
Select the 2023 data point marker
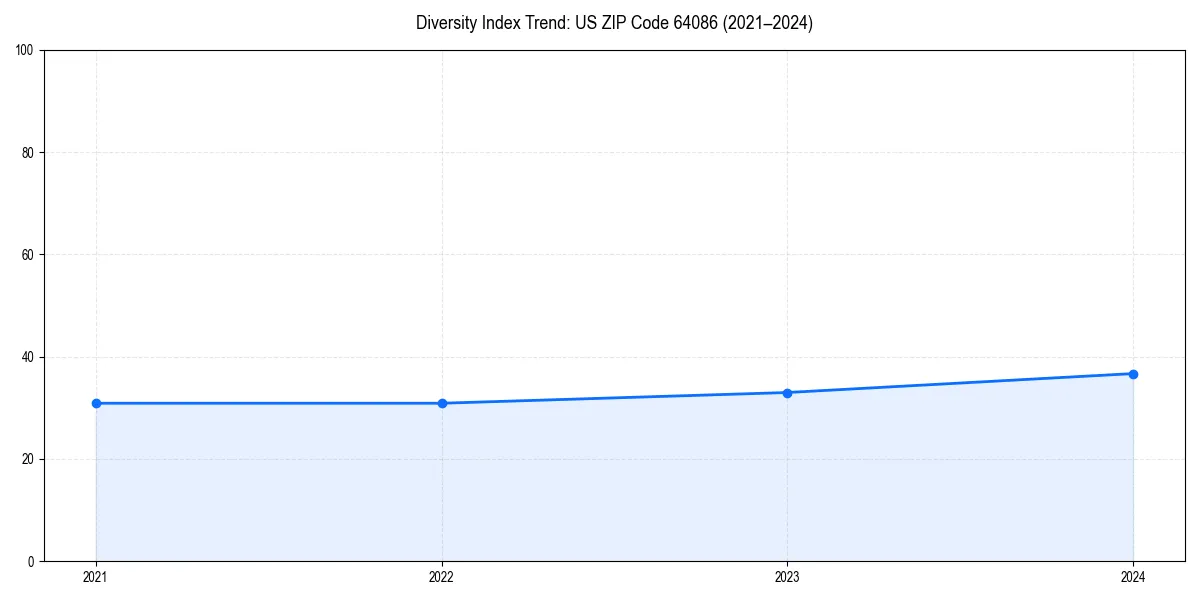[x=787, y=393]
